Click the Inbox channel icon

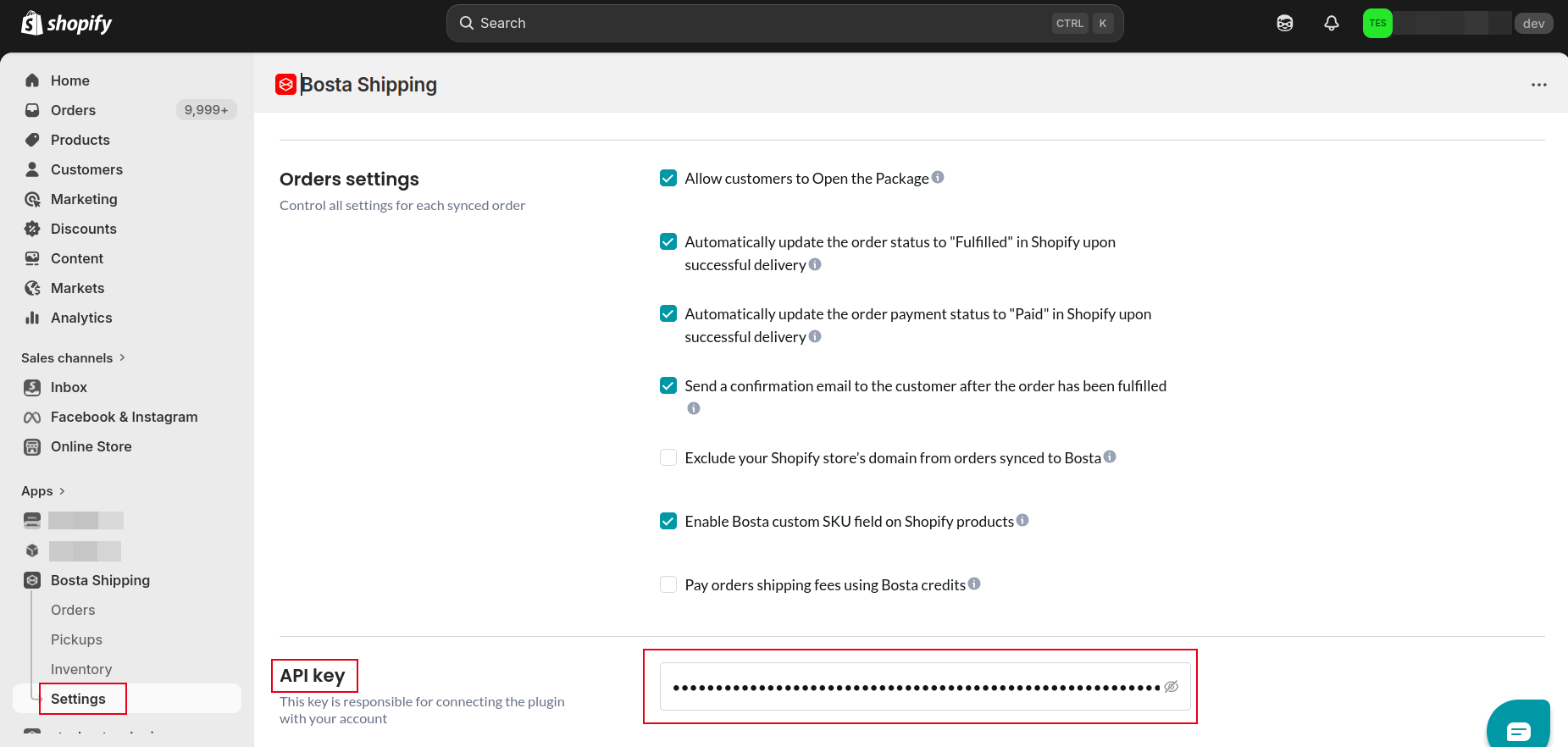[x=32, y=387]
